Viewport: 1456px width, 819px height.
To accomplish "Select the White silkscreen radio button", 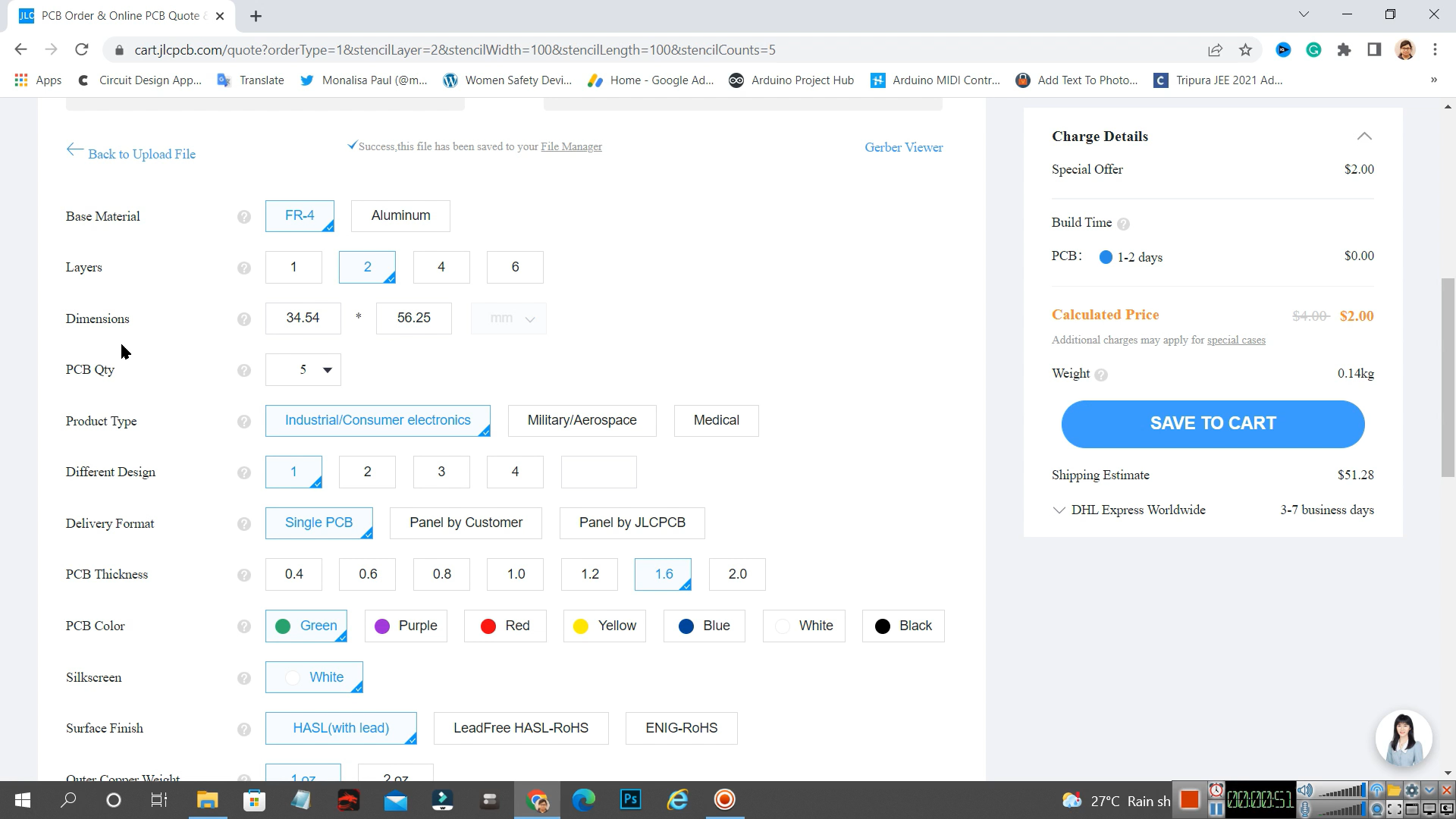I will point(292,677).
